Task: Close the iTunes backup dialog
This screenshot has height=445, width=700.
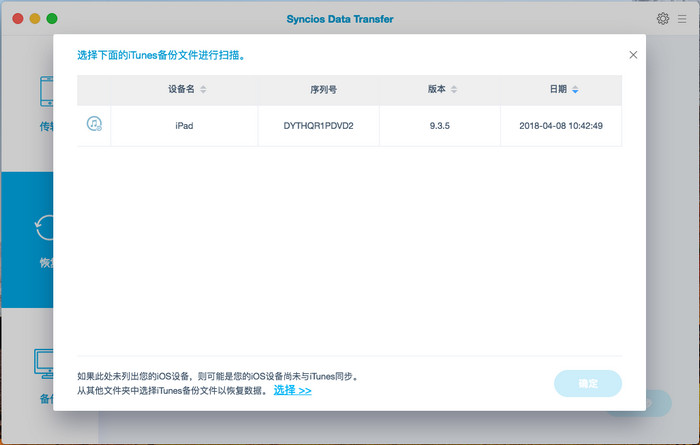Action: coord(633,55)
